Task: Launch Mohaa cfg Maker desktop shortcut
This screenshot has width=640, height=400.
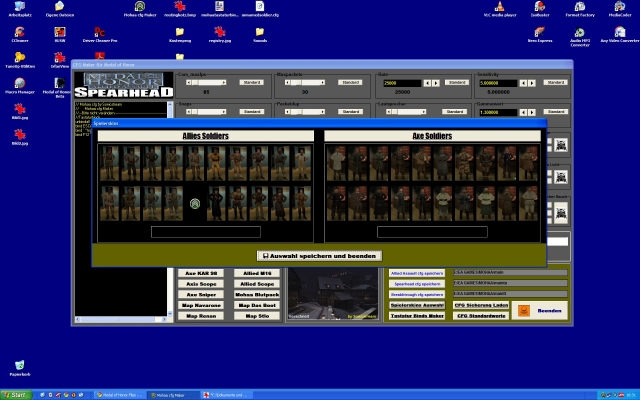Action: point(140,9)
